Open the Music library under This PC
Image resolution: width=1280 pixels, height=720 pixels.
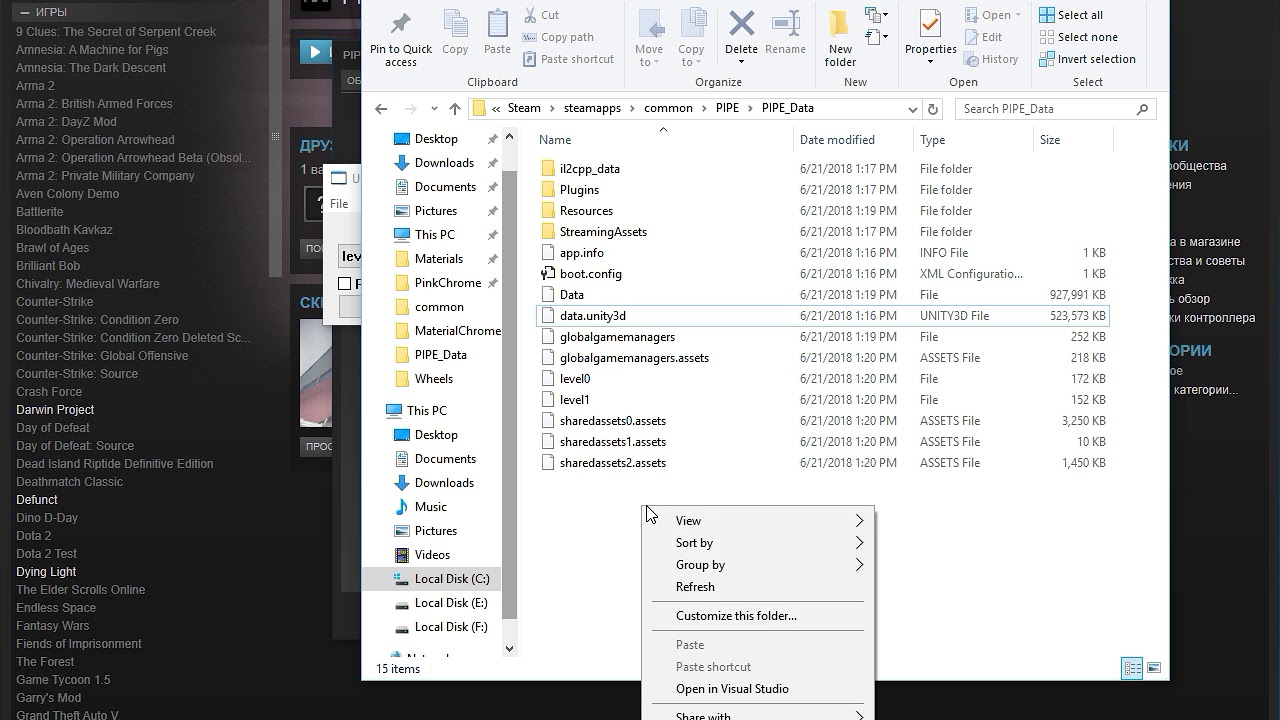[430, 507]
